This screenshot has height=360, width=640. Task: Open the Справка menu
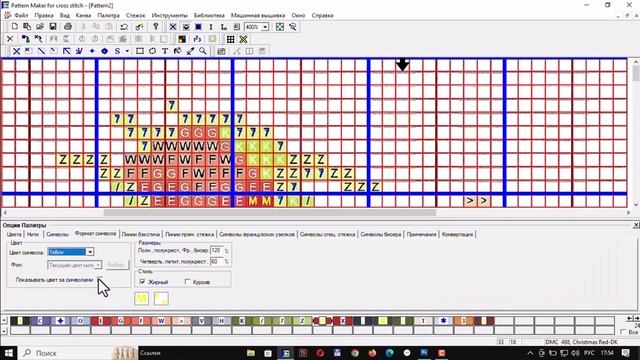pos(322,15)
